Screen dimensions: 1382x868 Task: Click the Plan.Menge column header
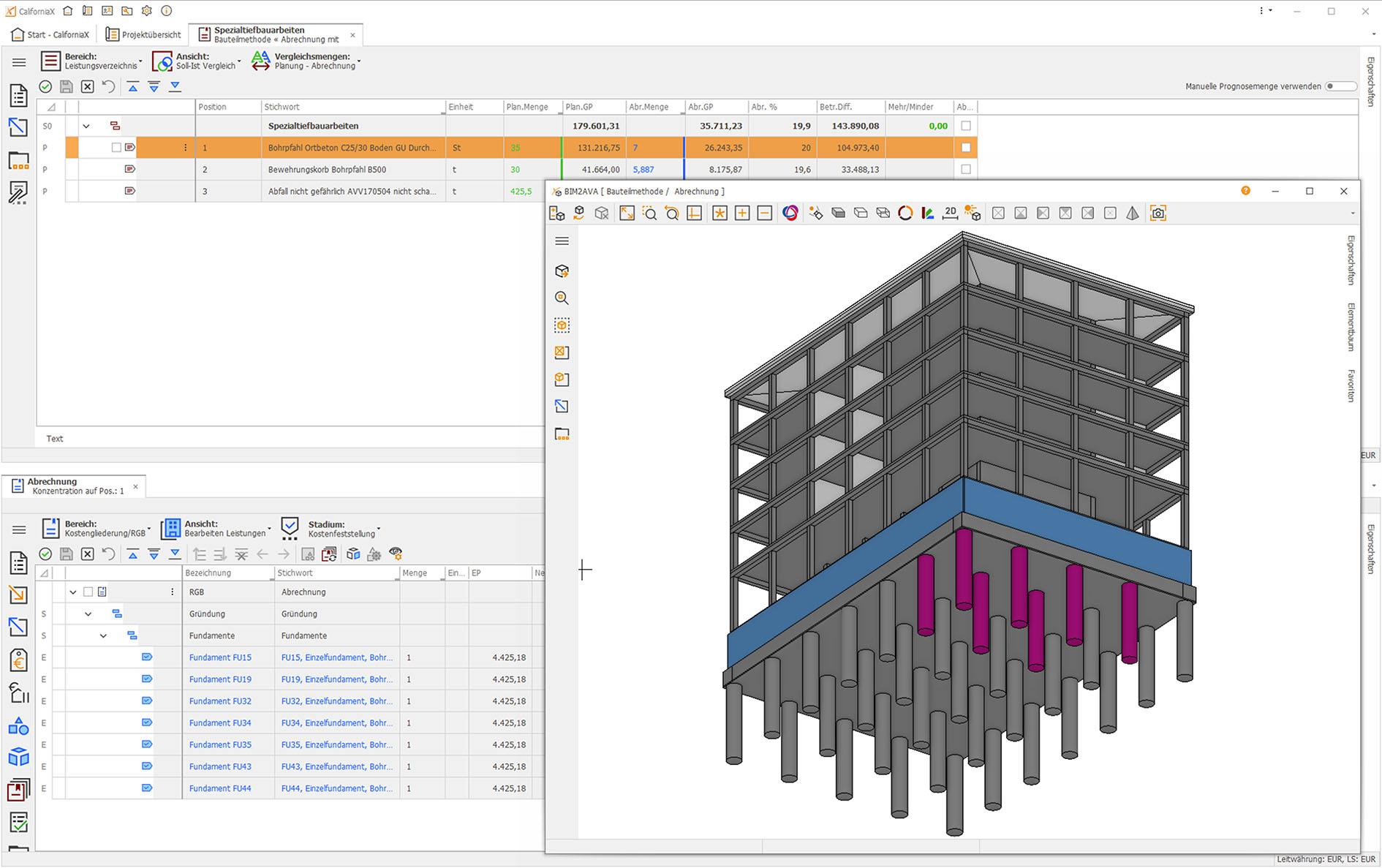[527, 107]
